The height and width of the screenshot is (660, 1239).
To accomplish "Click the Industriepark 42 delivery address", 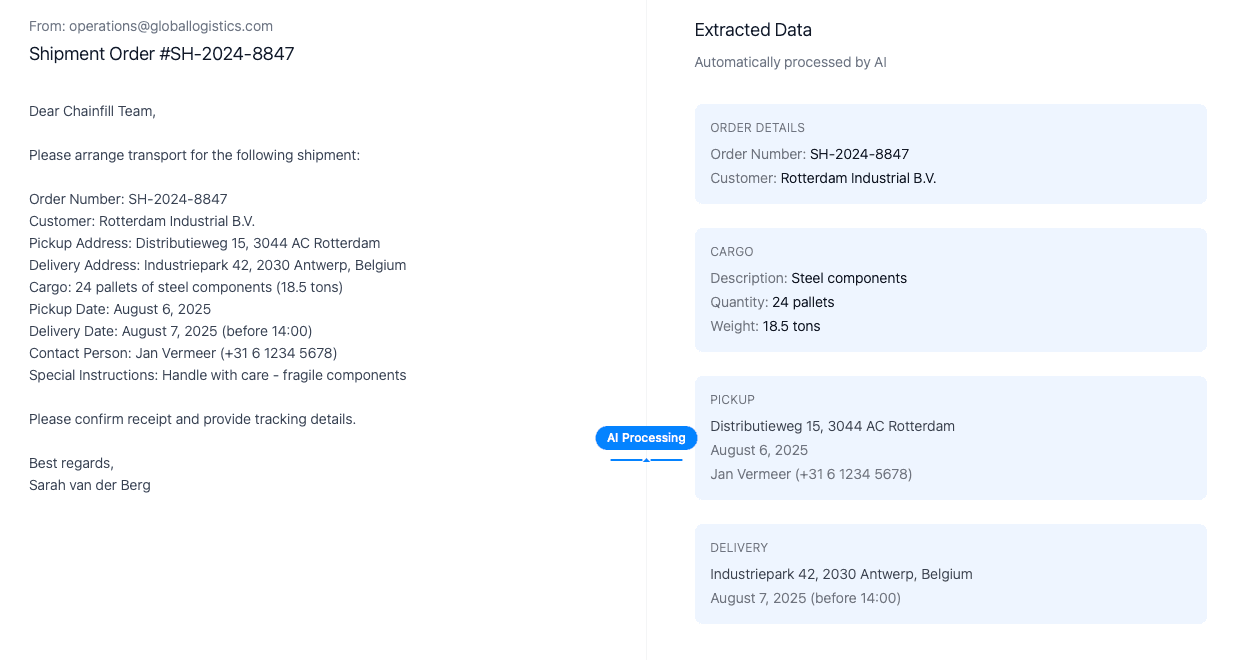I will [x=841, y=574].
